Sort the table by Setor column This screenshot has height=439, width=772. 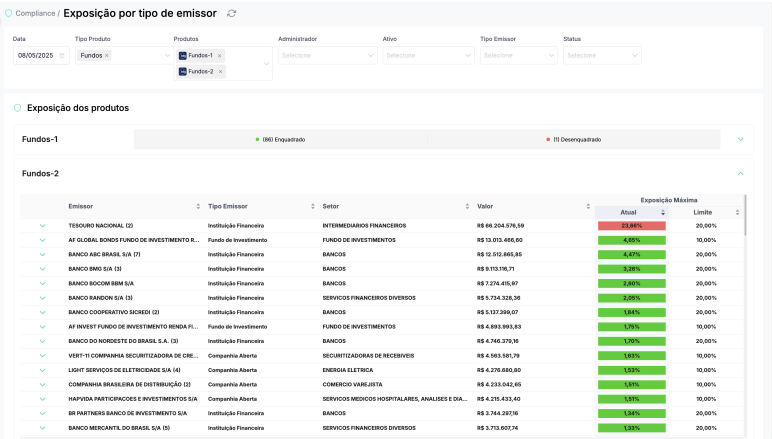(x=467, y=206)
